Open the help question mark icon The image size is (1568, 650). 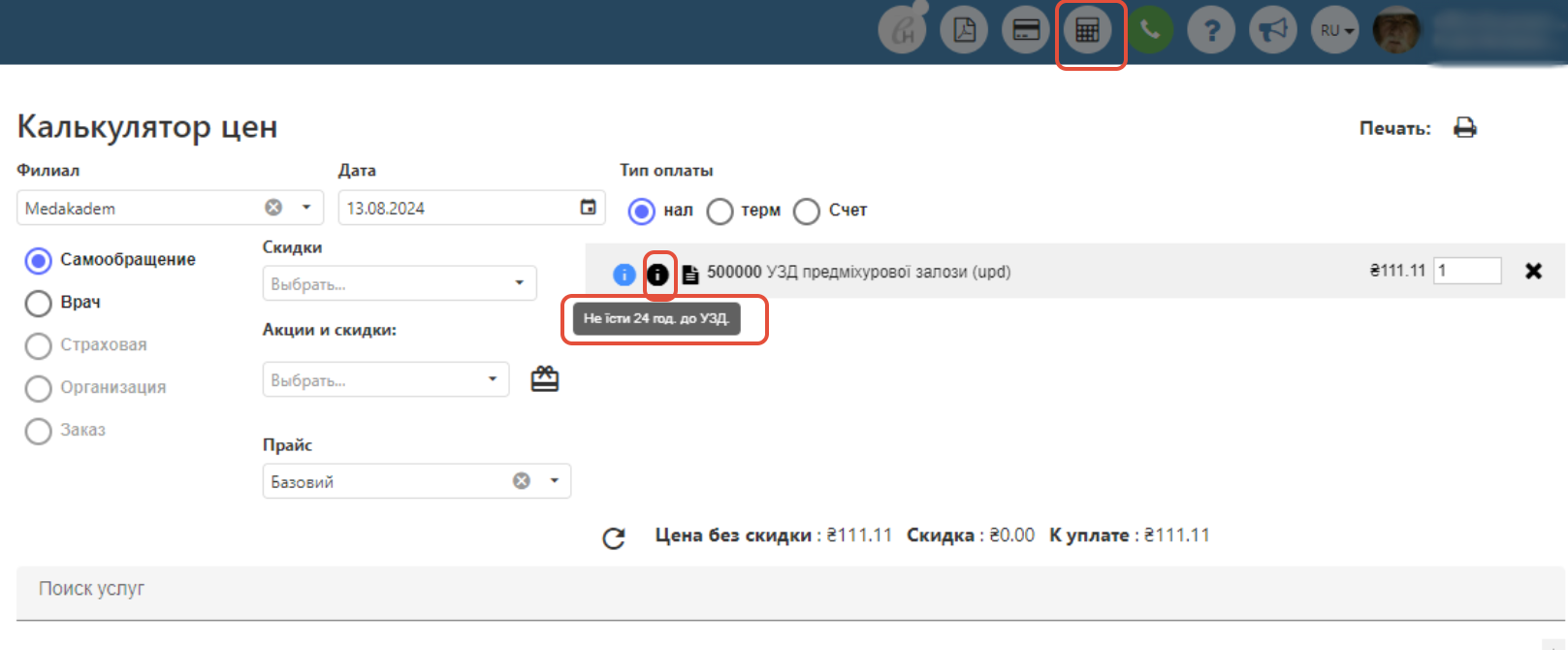[x=1211, y=30]
